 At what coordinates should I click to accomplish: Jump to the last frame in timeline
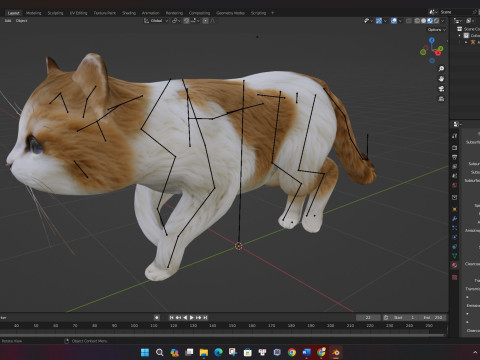point(205,317)
